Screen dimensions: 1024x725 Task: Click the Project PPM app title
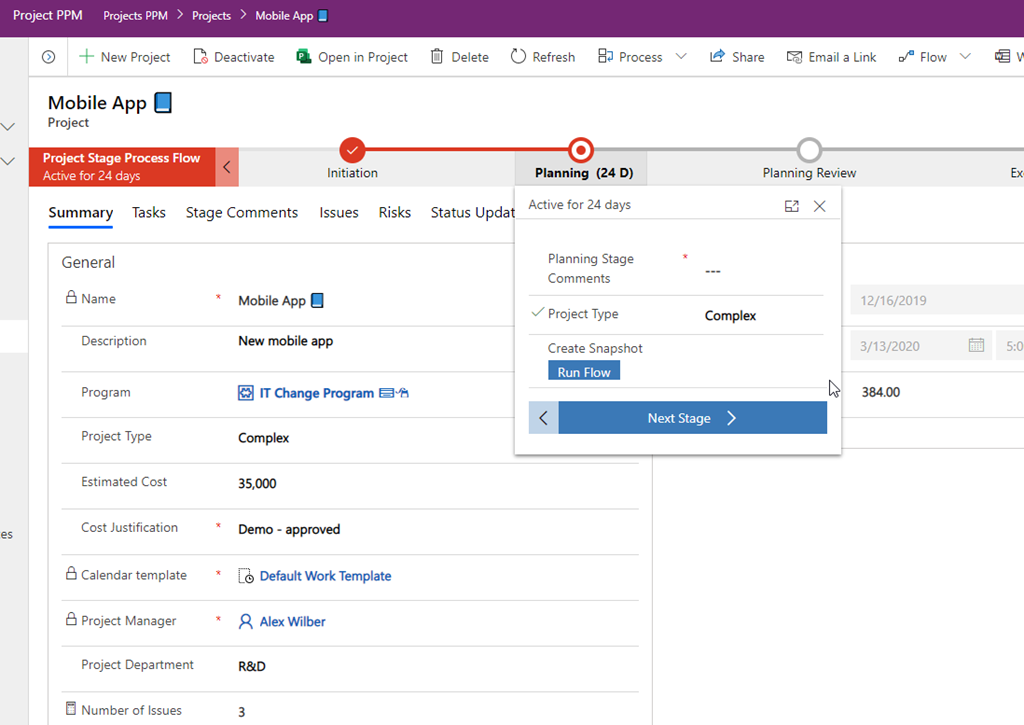click(48, 16)
